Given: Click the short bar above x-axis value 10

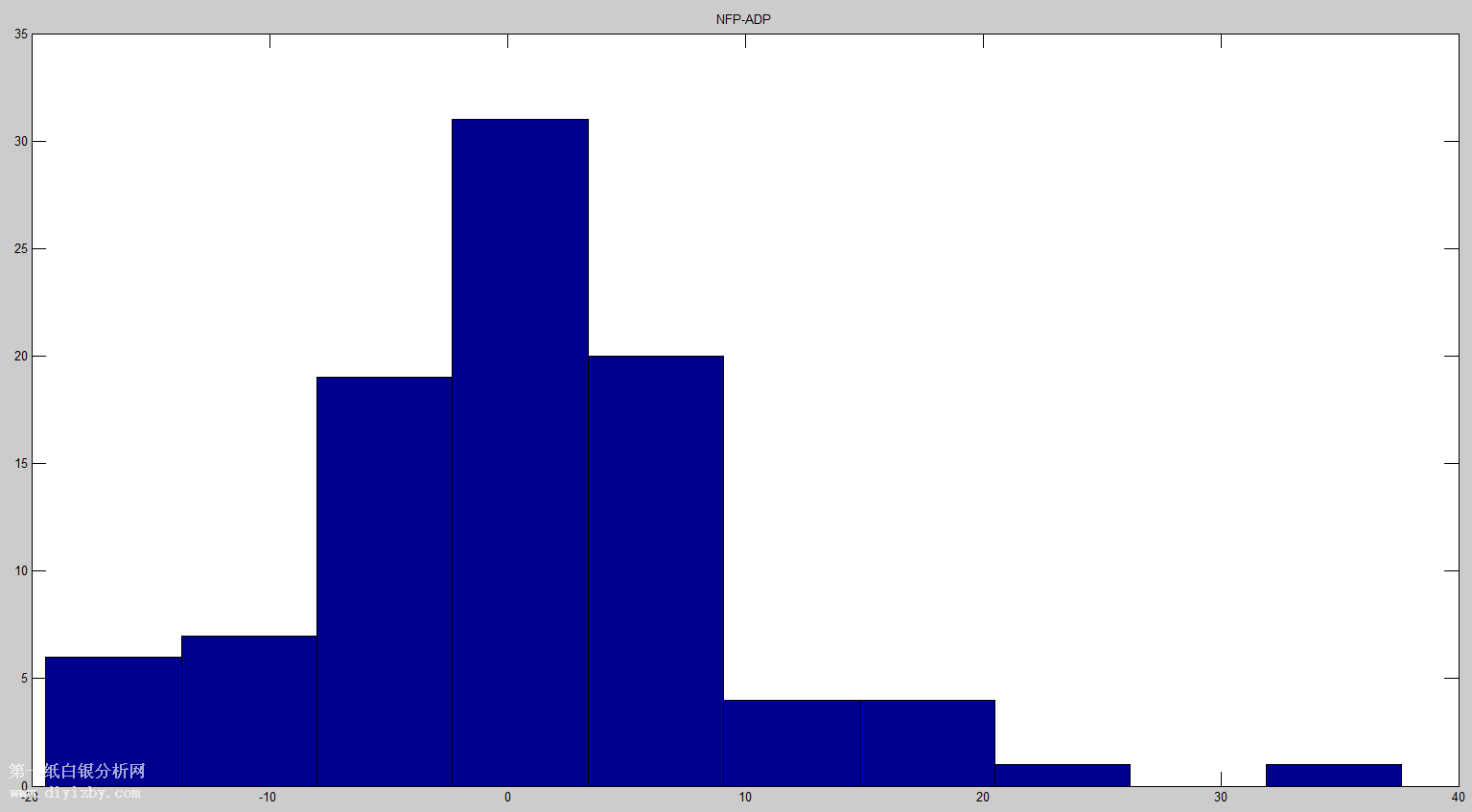Looking at the screenshot, I should 791,743.
